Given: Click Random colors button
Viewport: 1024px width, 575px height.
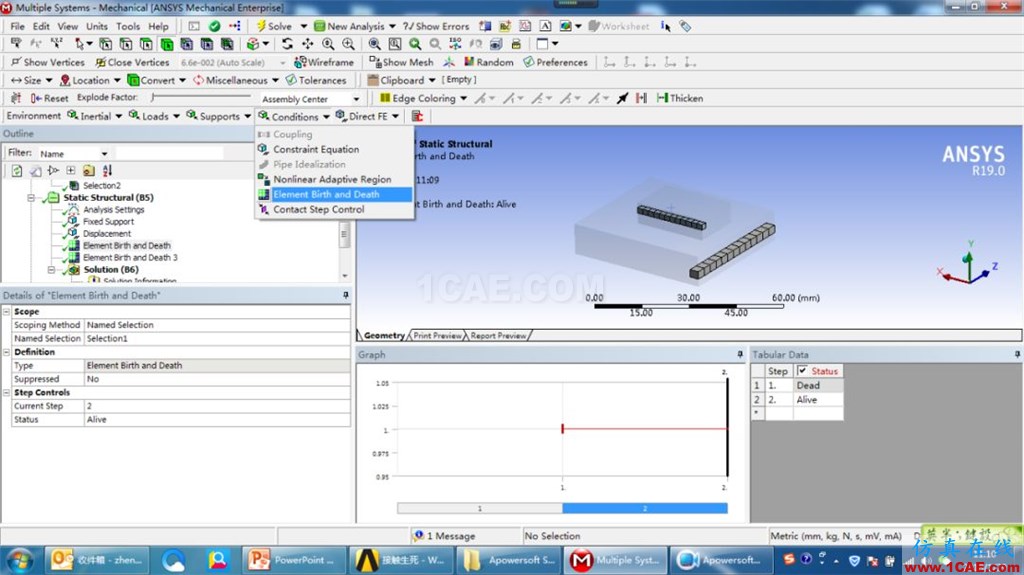Looking at the screenshot, I should [x=488, y=62].
